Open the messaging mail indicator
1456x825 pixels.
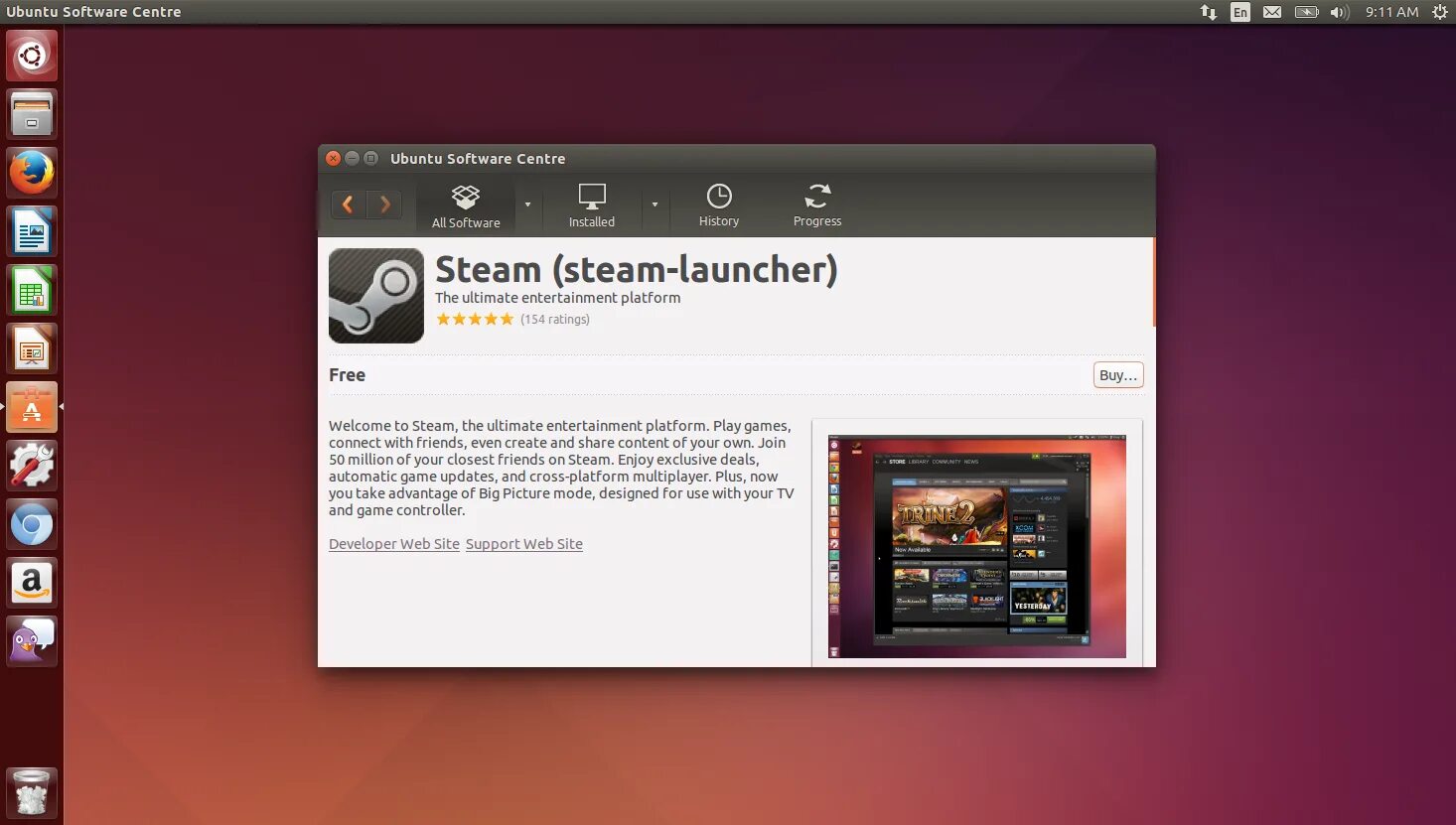(1272, 12)
